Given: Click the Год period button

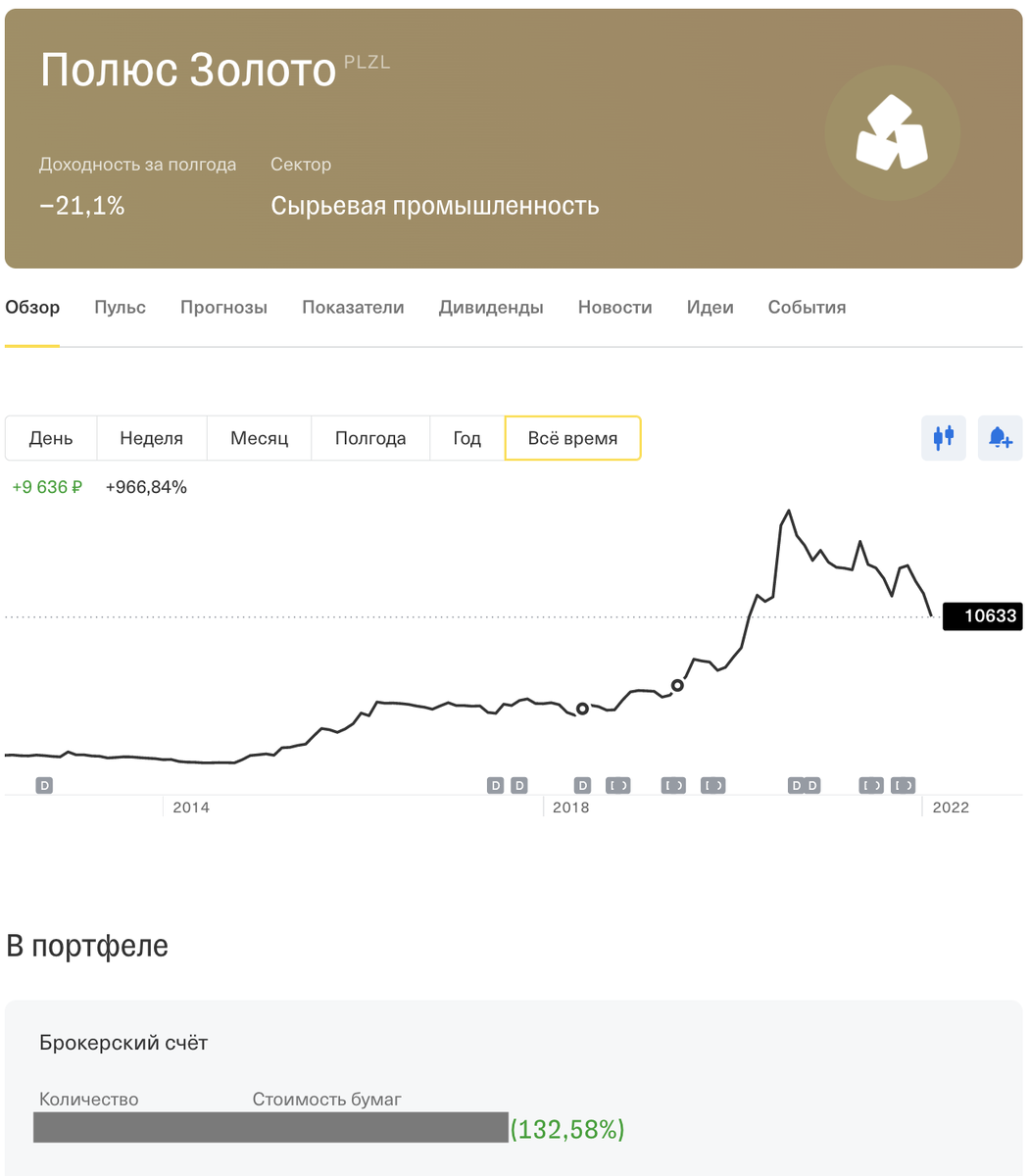Looking at the screenshot, I should tap(466, 438).
